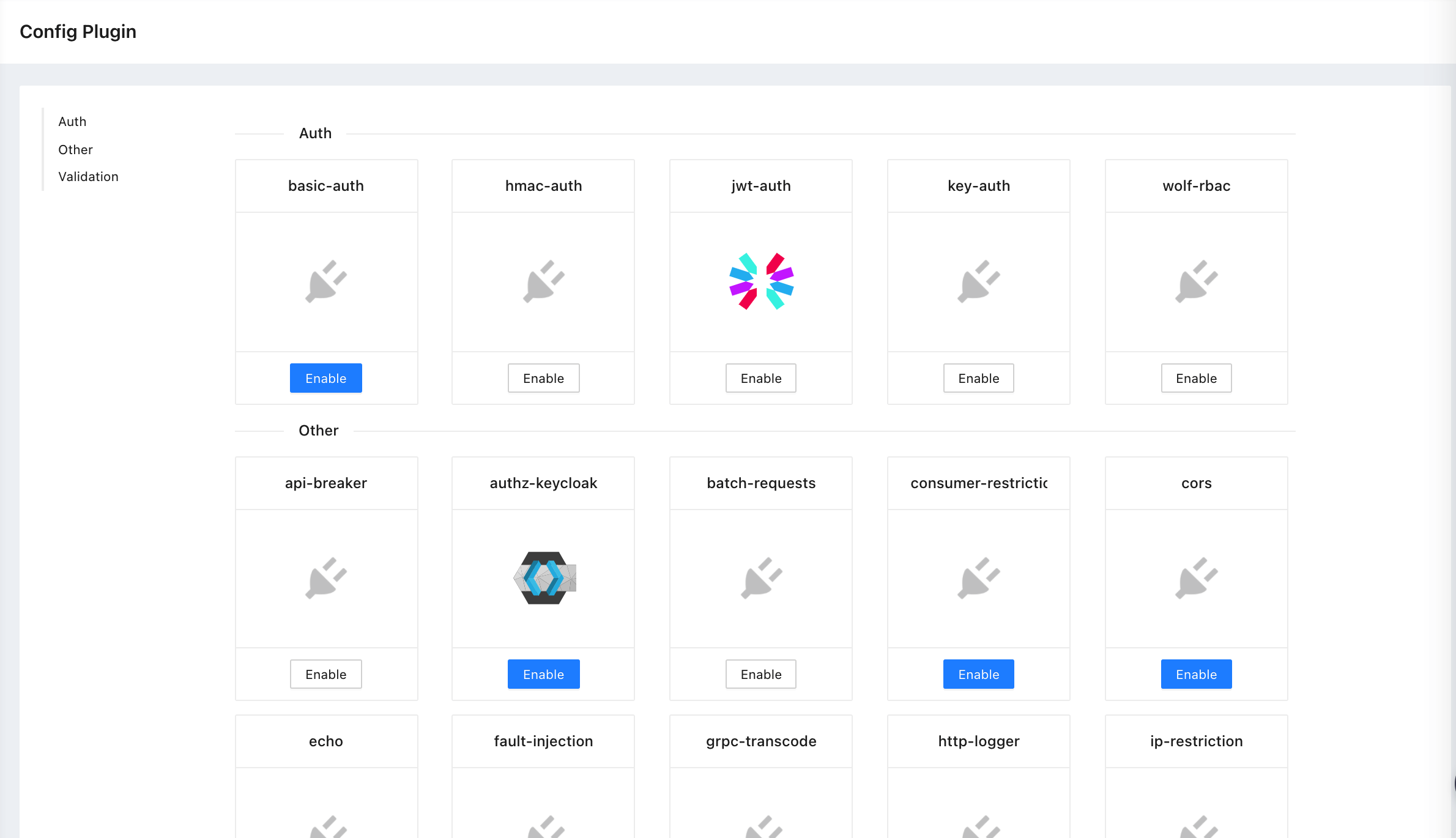Click the api-breaker plug icon
Screen dimensions: 1456x838
point(326,578)
